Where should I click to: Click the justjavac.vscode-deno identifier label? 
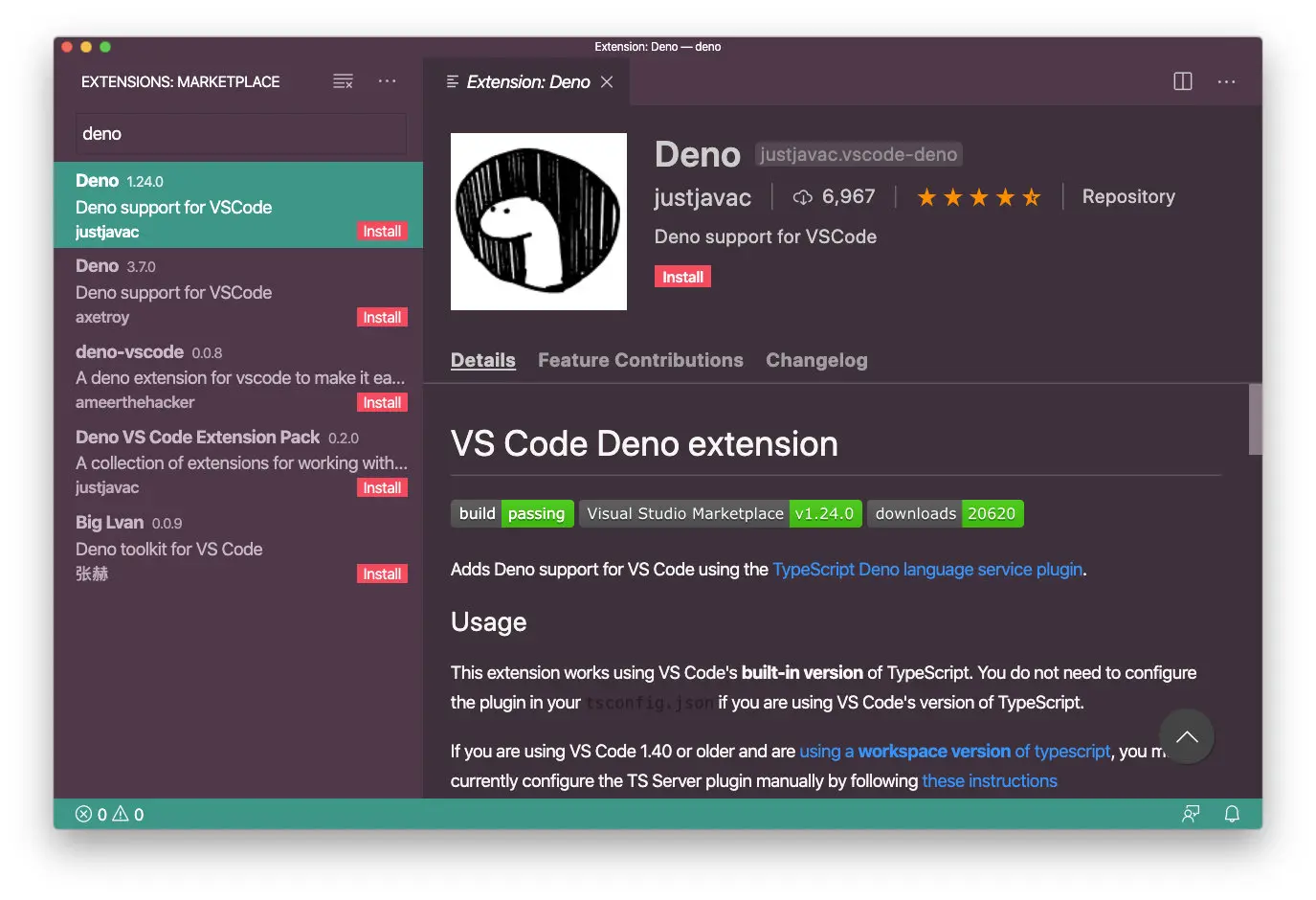859,154
